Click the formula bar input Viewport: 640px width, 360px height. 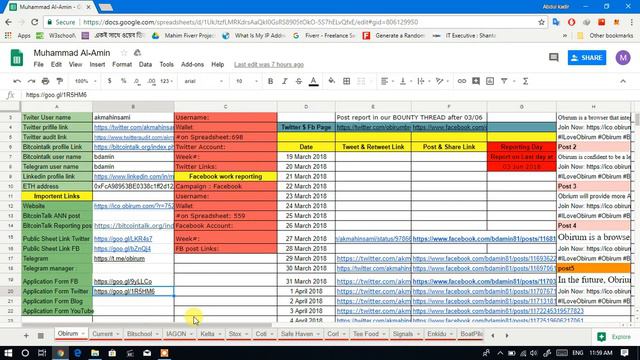pyautogui.click(x=327, y=95)
